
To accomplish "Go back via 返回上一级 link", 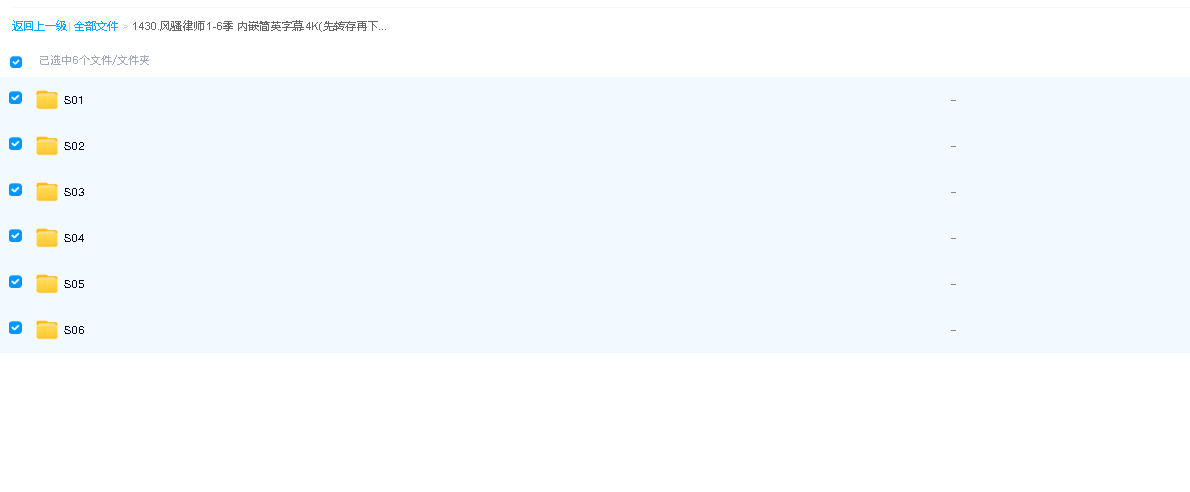I will click(39, 26).
